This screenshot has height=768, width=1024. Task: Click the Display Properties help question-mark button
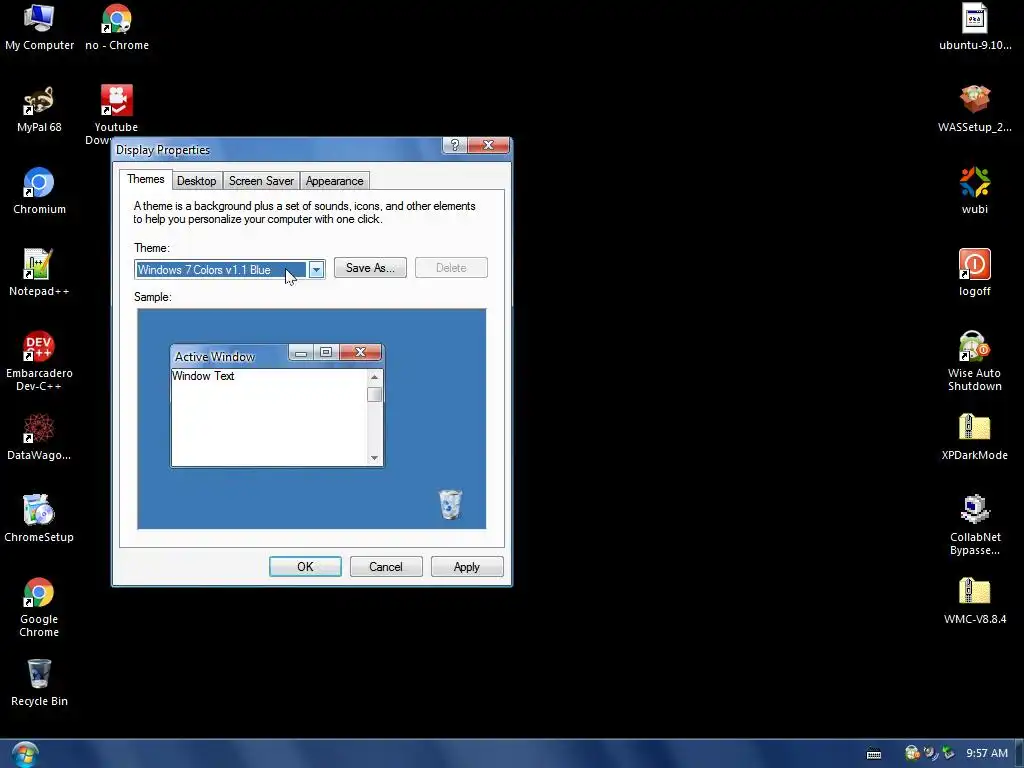pyautogui.click(x=455, y=145)
